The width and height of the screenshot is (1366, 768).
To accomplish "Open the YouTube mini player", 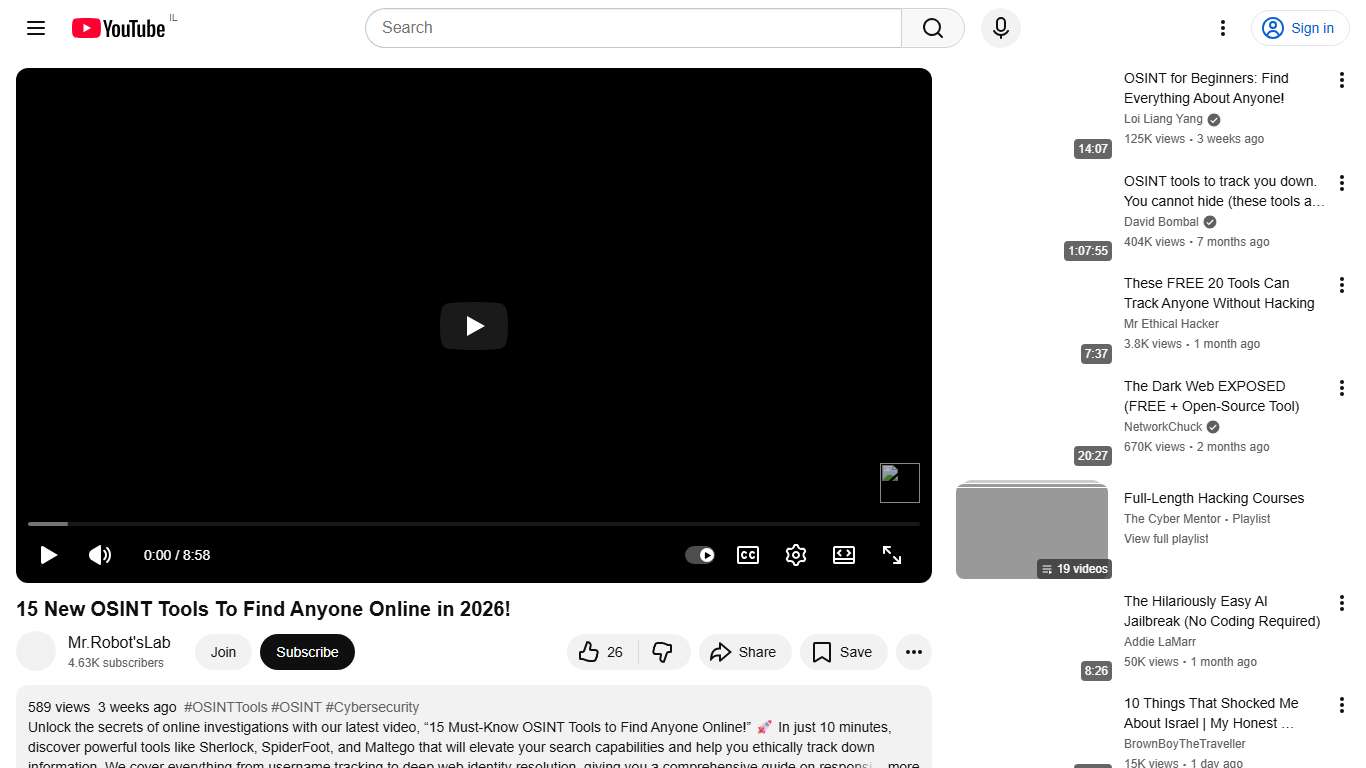I will tap(844, 555).
